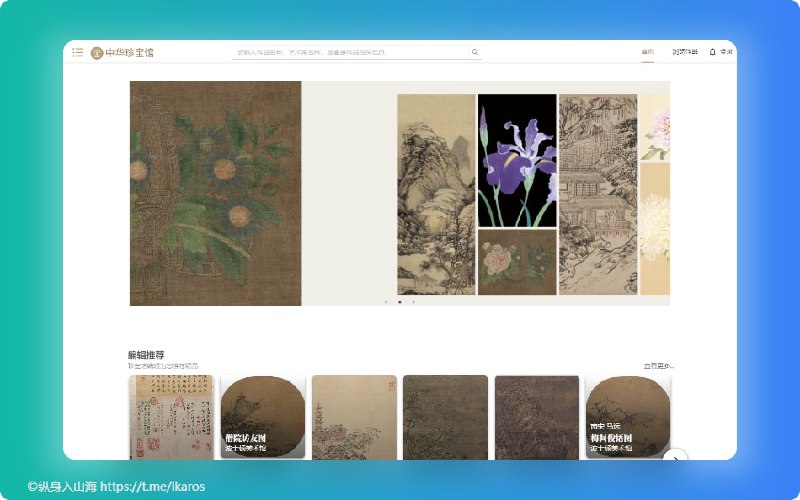This screenshot has width=800, height=500.
Task: Click the bell icon beside login
Action: [x=712, y=52]
